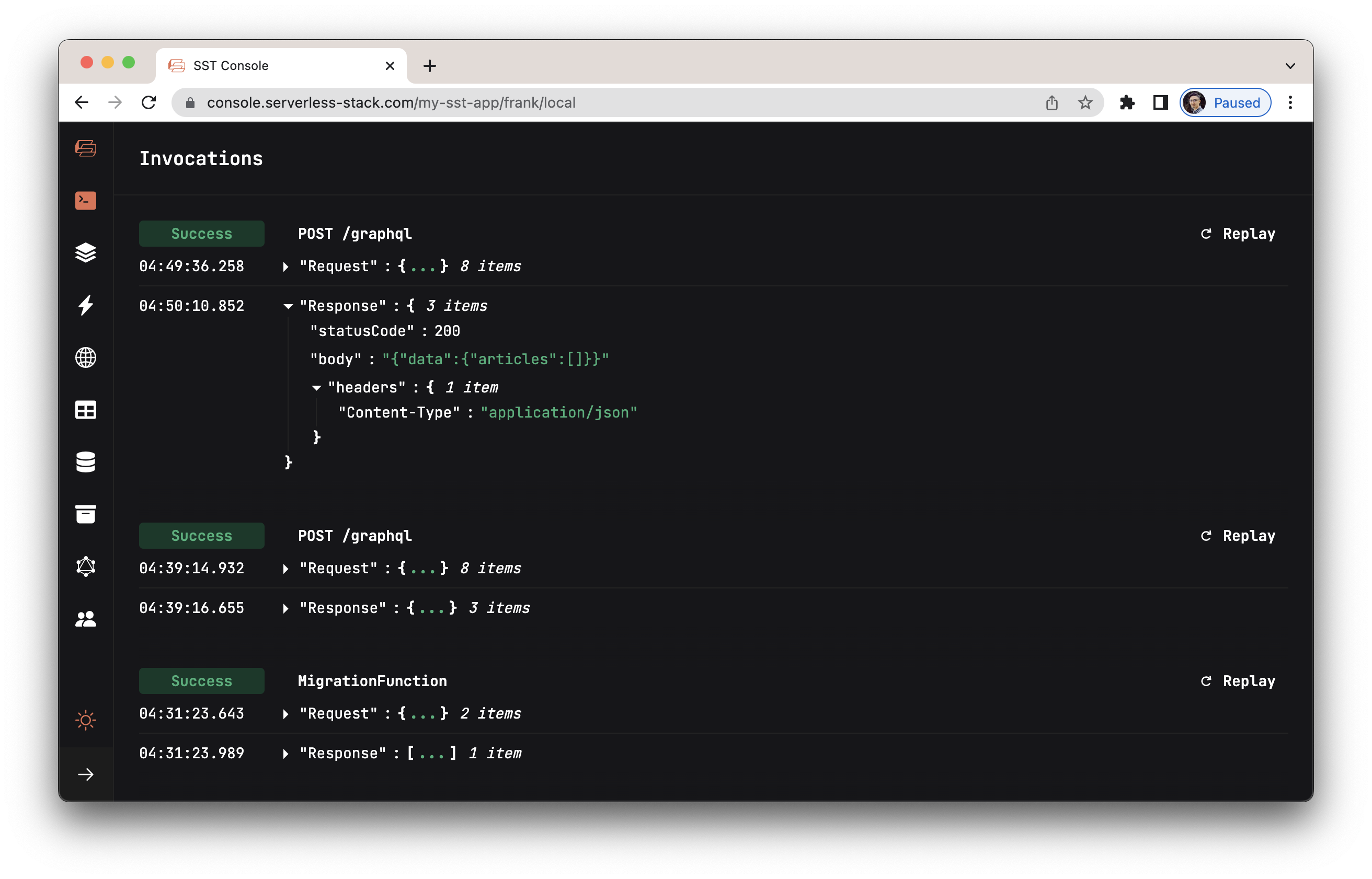Replay the MigrationFunction invocation
The width and height of the screenshot is (1372, 879).
tap(1238, 681)
